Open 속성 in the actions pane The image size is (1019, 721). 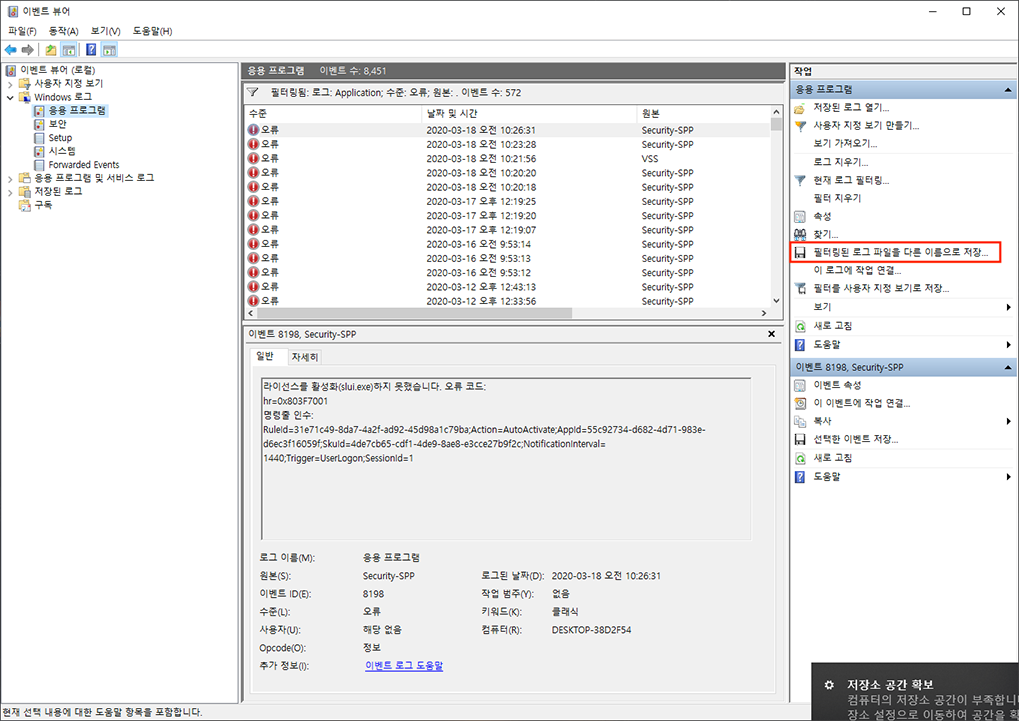coord(822,216)
